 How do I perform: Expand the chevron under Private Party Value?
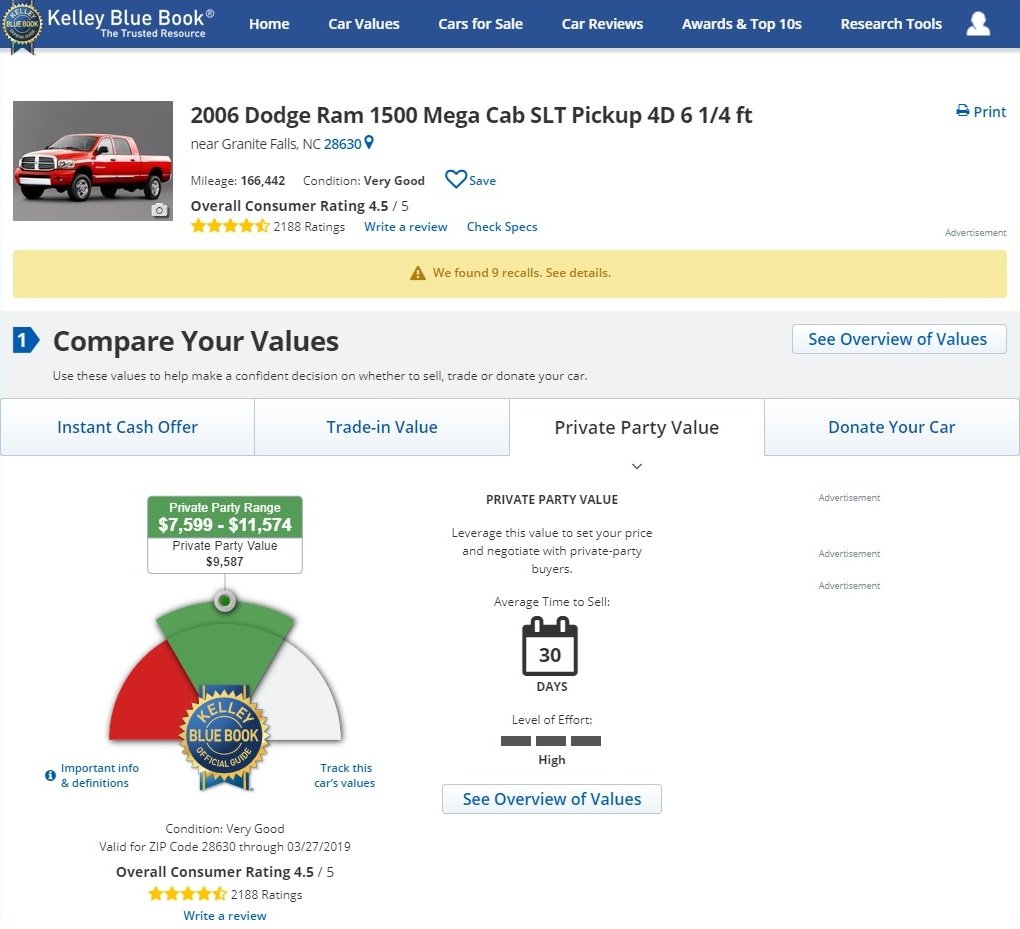(x=637, y=466)
